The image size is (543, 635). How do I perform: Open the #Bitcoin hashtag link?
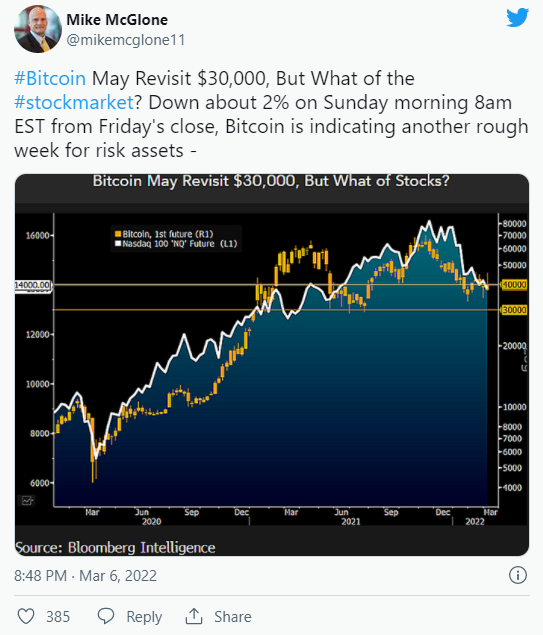(50, 78)
